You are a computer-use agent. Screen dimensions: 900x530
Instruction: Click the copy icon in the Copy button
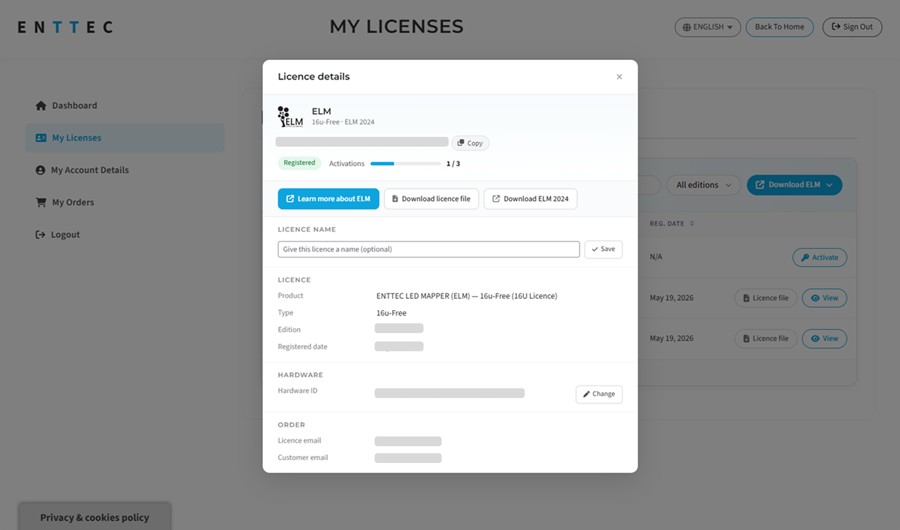pyautogui.click(x=460, y=143)
